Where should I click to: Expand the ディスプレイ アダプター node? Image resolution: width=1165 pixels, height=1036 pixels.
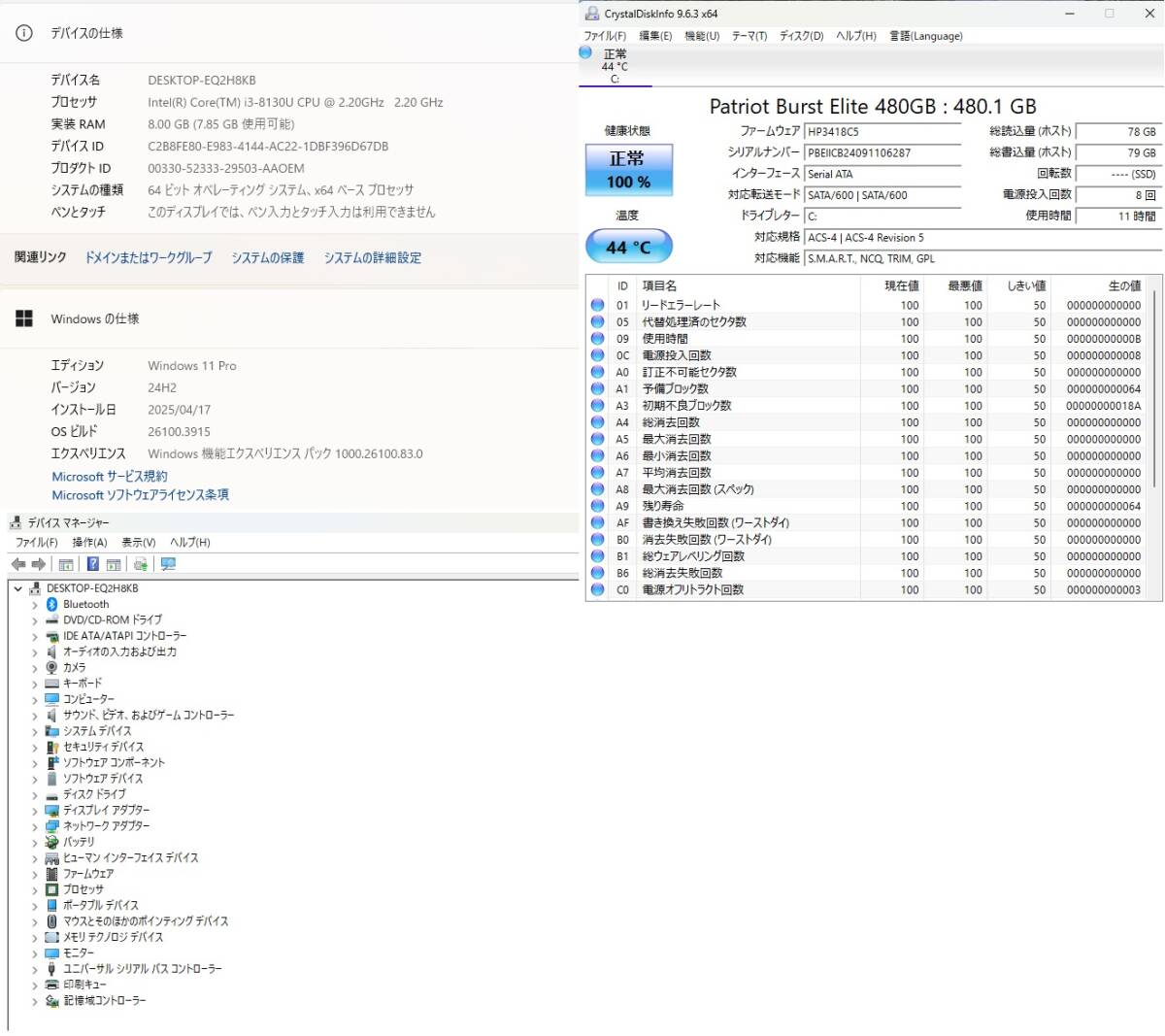coord(35,810)
